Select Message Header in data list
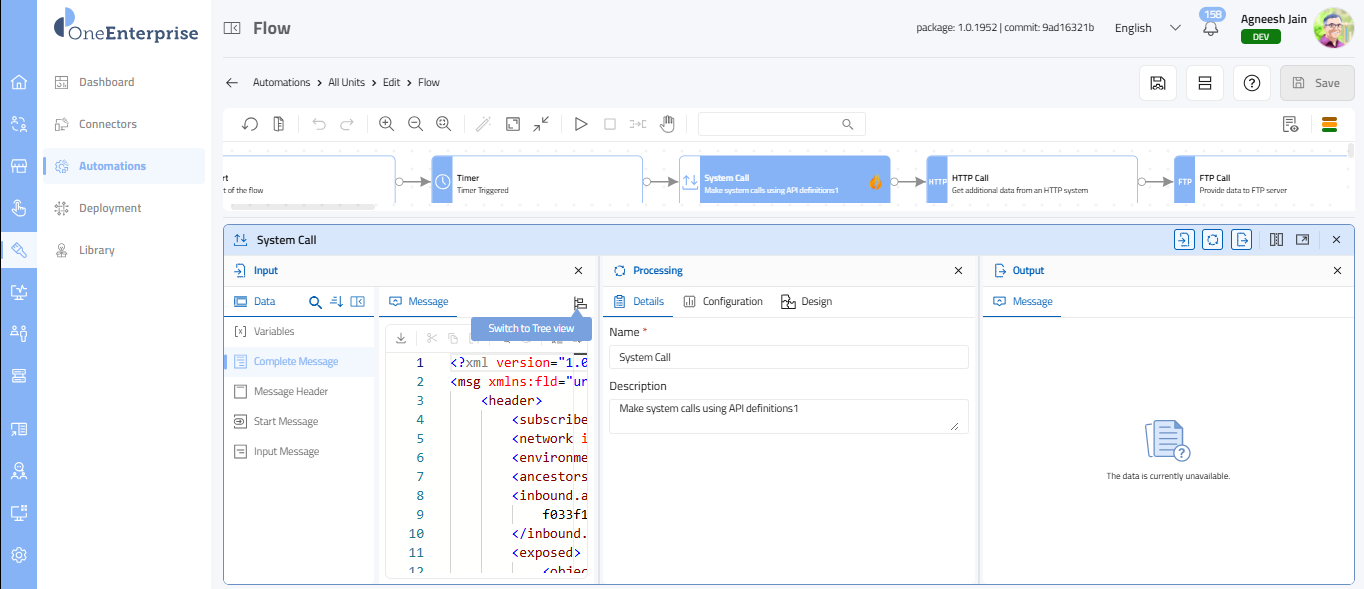The image size is (1364, 589). click(x=290, y=392)
